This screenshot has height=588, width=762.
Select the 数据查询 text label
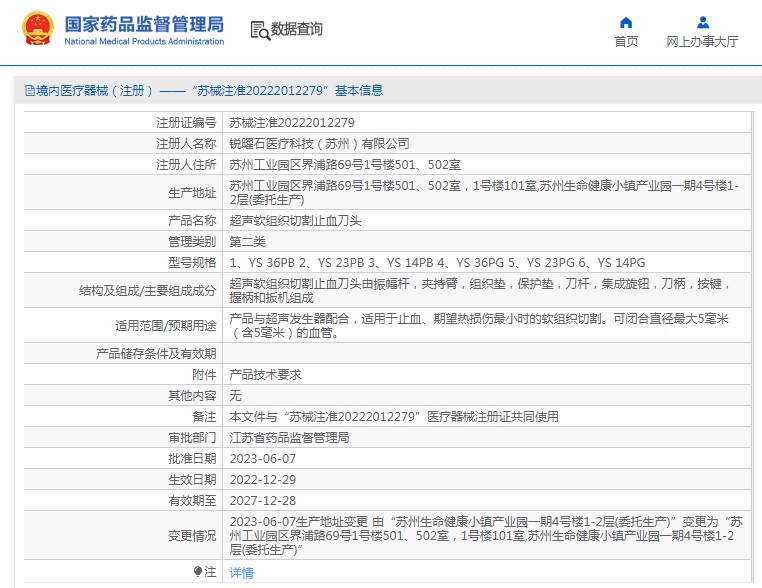[297, 30]
